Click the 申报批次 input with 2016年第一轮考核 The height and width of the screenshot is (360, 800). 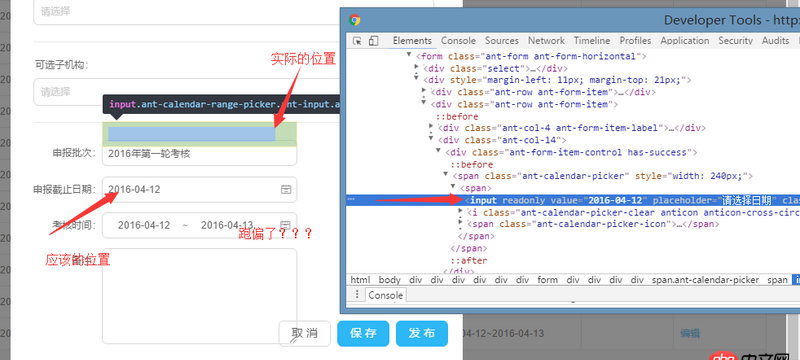tap(199, 153)
